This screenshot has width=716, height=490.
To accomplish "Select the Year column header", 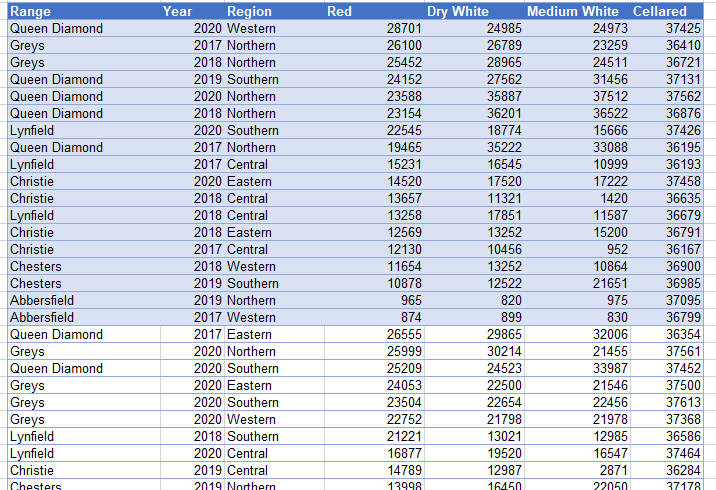I will [177, 11].
